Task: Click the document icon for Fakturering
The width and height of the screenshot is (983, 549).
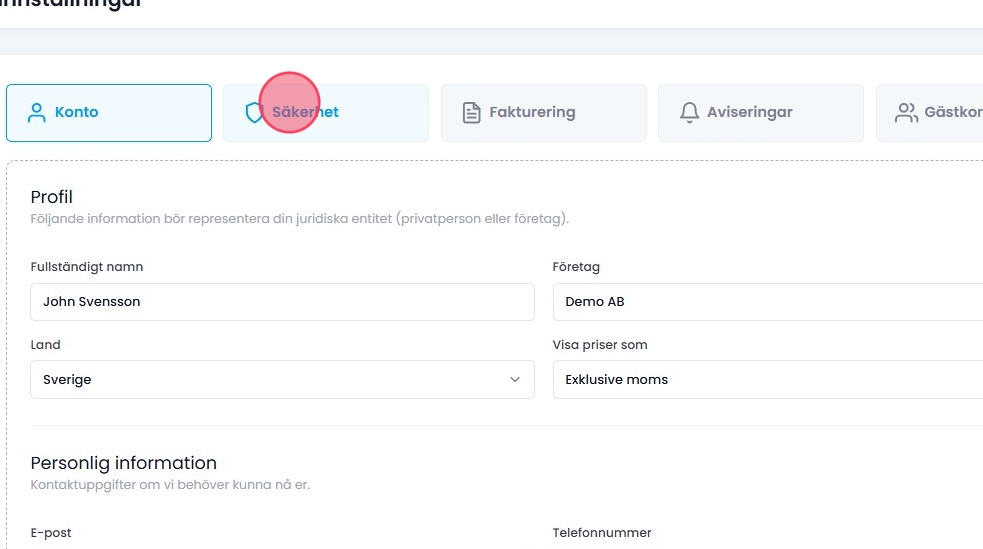Action: point(471,113)
